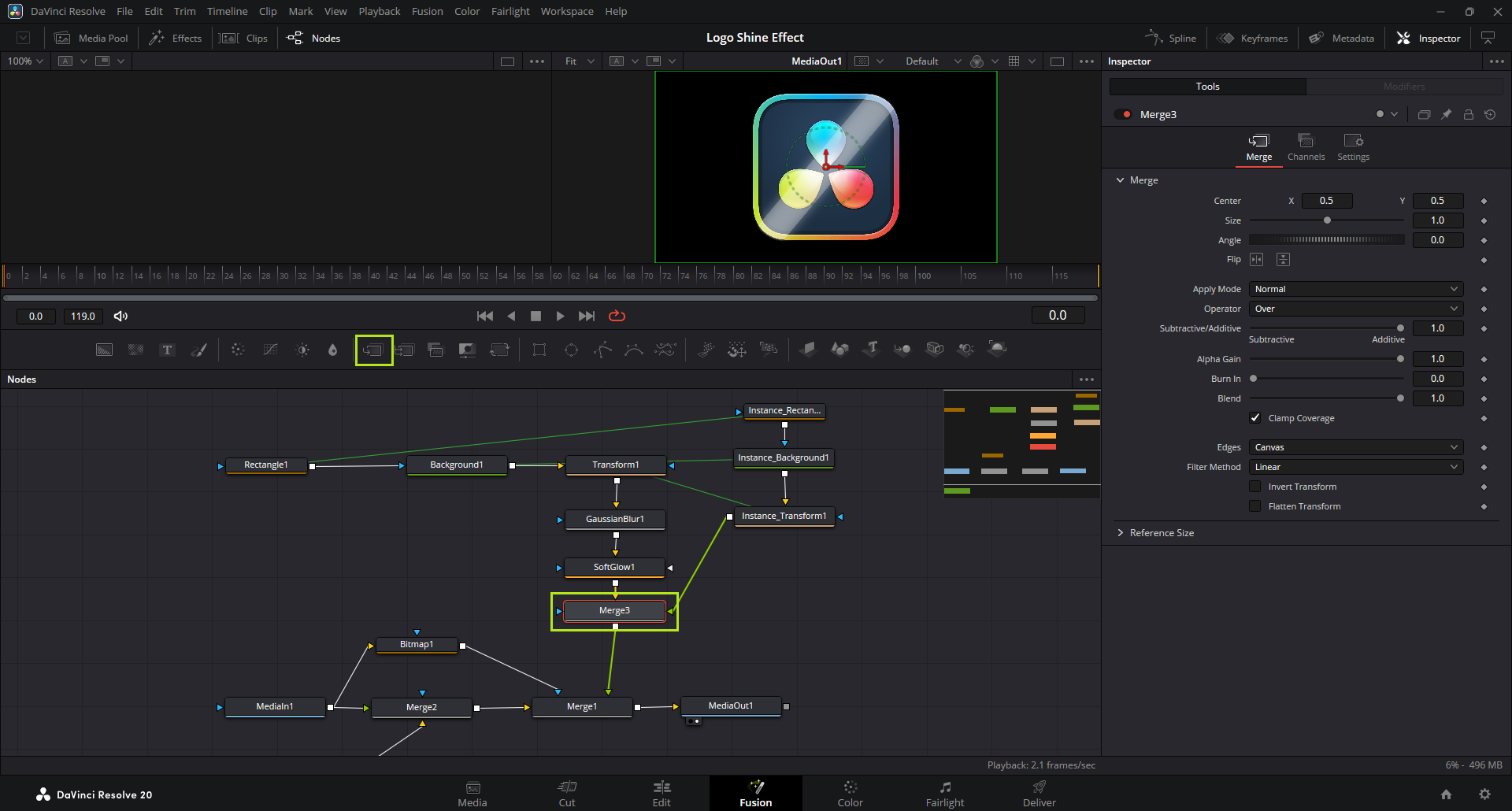
Task: Uncheck the Clamp Coverage checkbox
Action: point(1255,418)
